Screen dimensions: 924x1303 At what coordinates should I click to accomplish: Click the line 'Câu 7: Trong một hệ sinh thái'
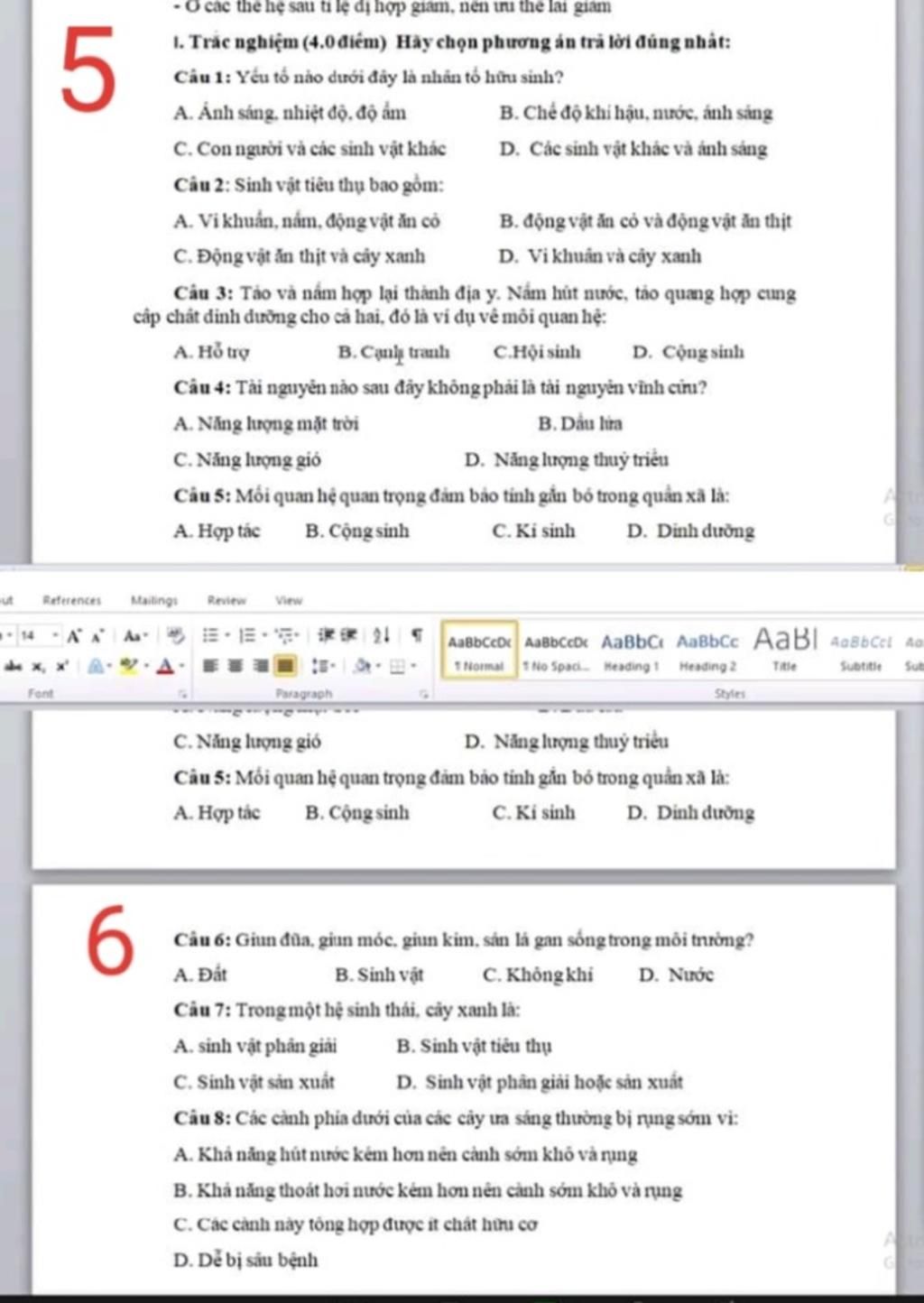click(x=346, y=1011)
